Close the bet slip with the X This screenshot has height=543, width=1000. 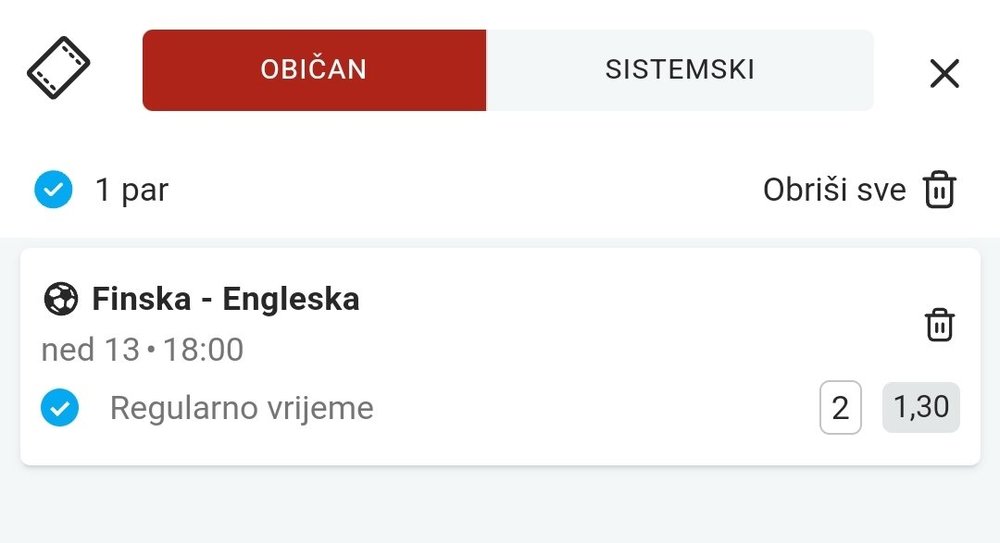pyautogui.click(x=944, y=73)
